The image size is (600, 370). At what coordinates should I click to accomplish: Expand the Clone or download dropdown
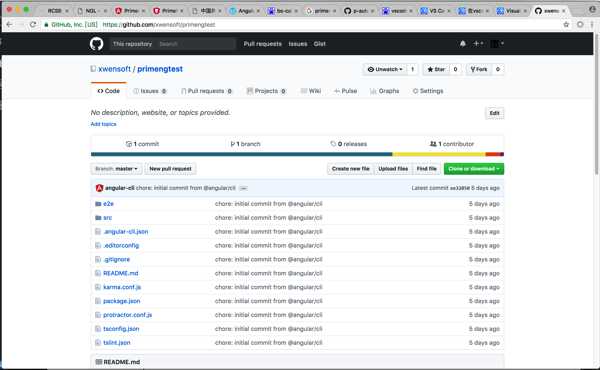474,169
